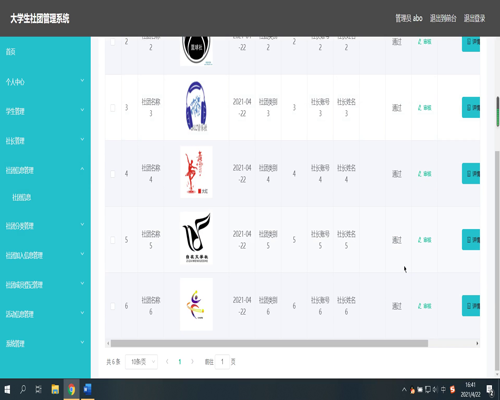Click the 通过 status cell in row 5
This screenshot has height=400, width=500.
(x=397, y=240)
